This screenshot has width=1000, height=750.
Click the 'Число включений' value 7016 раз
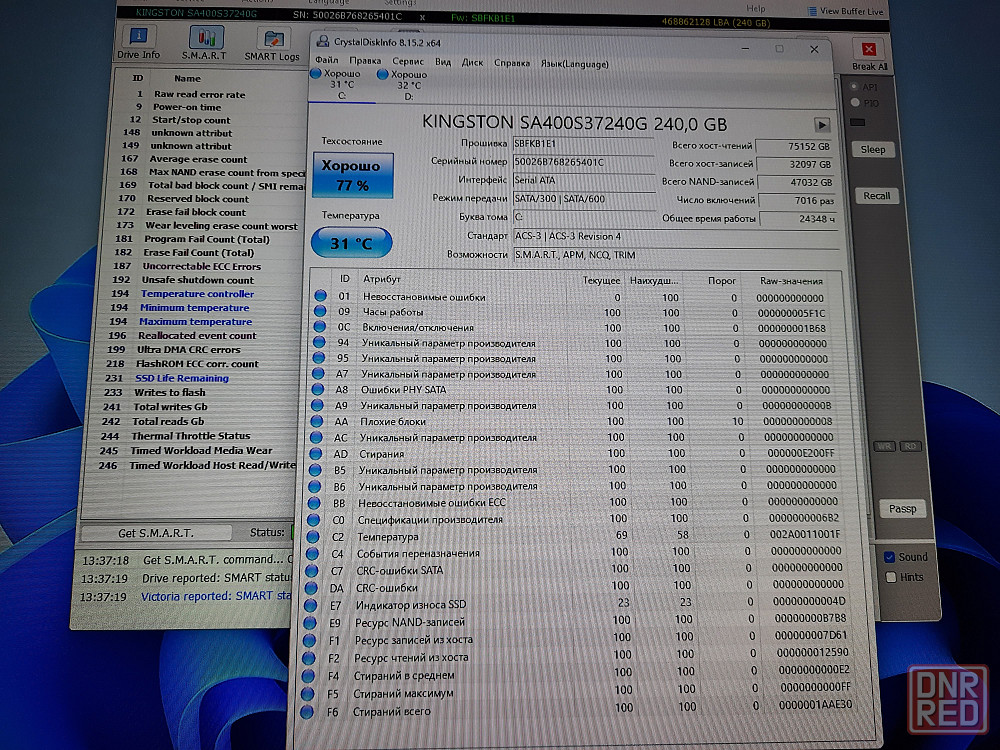[x=797, y=200]
